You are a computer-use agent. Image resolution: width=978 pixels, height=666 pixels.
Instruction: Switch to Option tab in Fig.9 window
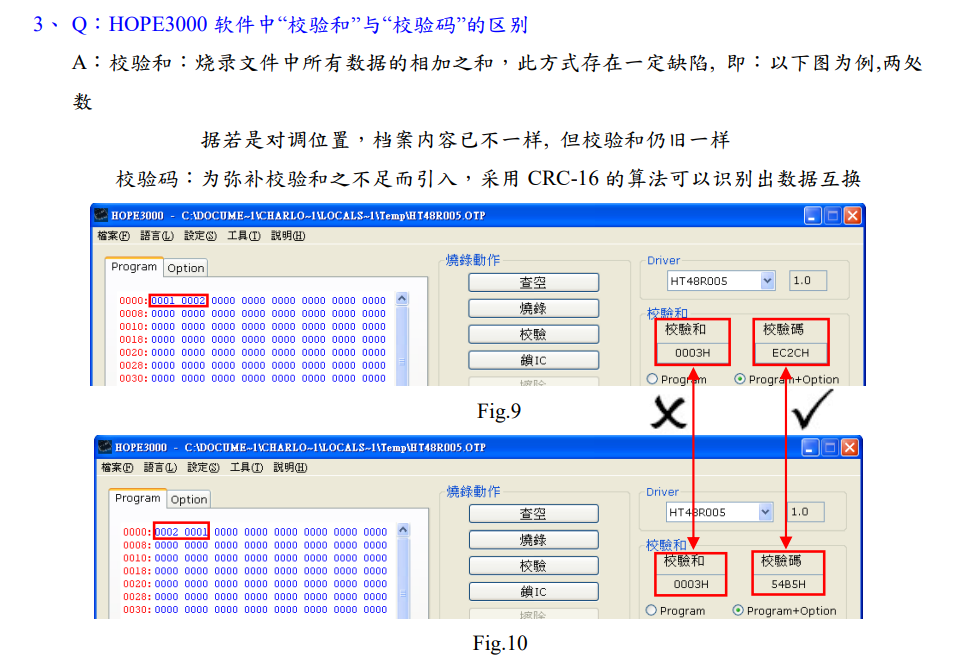point(186,268)
